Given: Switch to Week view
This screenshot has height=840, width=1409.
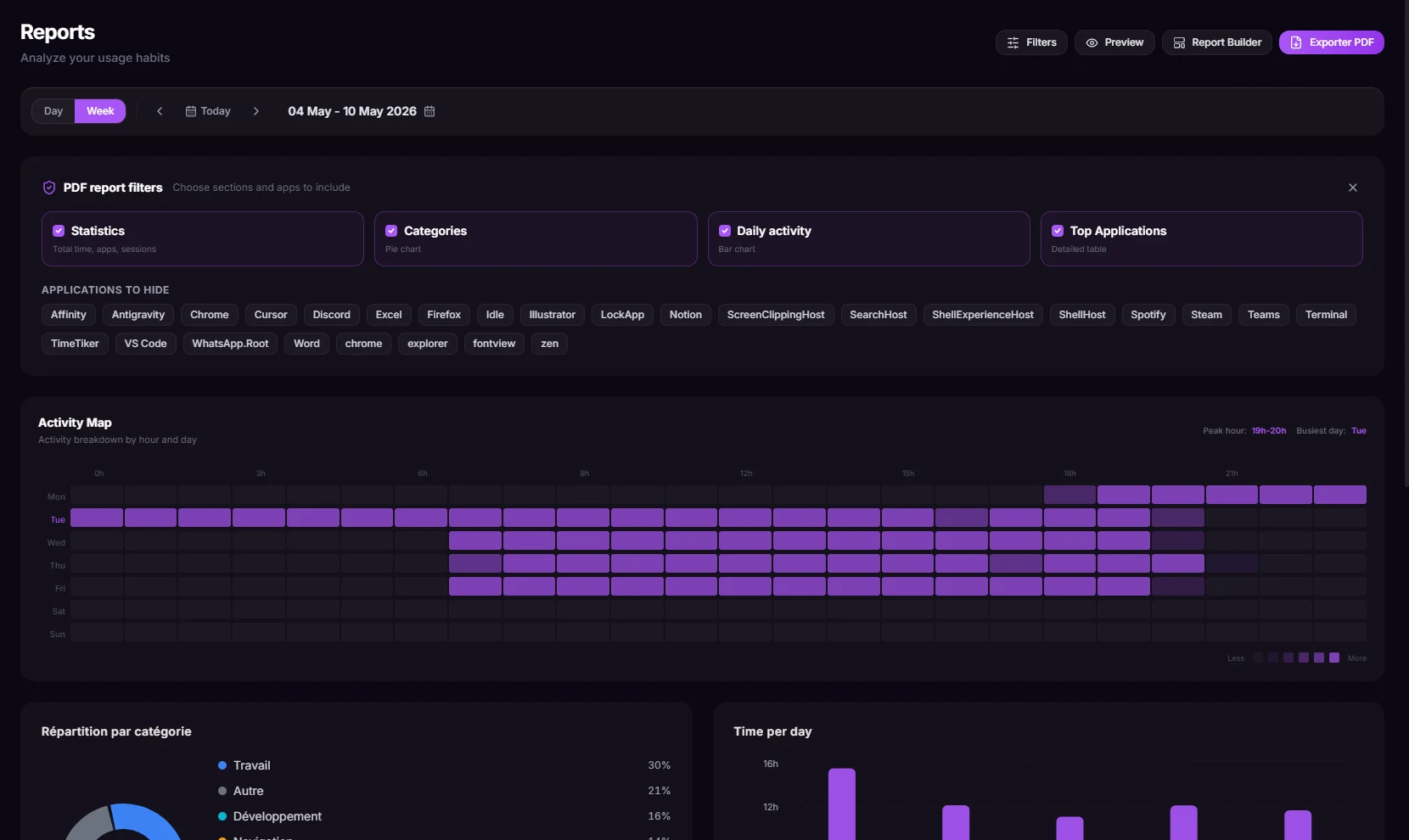Looking at the screenshot, I should pyautogui.click(x=100, y=111).
